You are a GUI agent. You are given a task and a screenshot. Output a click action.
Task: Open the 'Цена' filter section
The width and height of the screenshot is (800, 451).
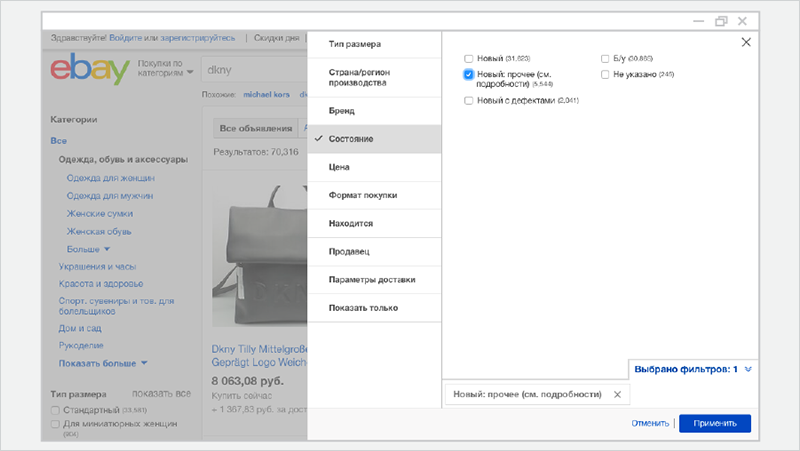374,167
